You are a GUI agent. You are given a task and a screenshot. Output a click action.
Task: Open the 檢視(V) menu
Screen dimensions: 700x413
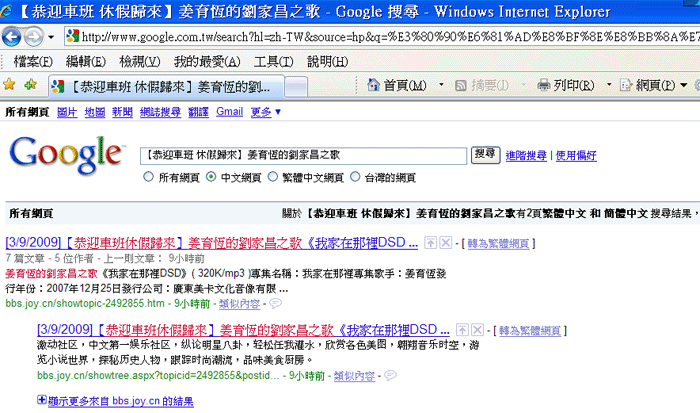point(140,62)
